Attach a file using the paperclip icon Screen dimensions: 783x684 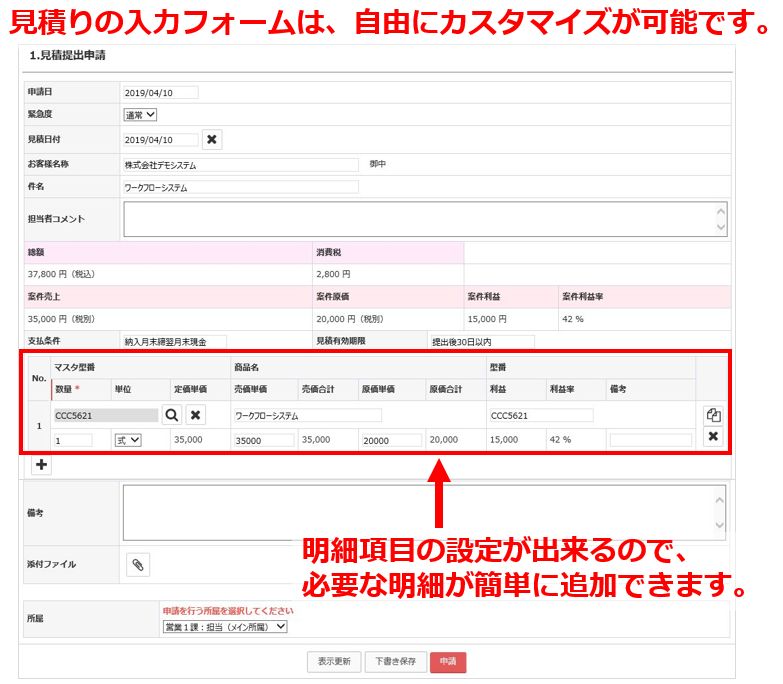(x=138, y=565)
